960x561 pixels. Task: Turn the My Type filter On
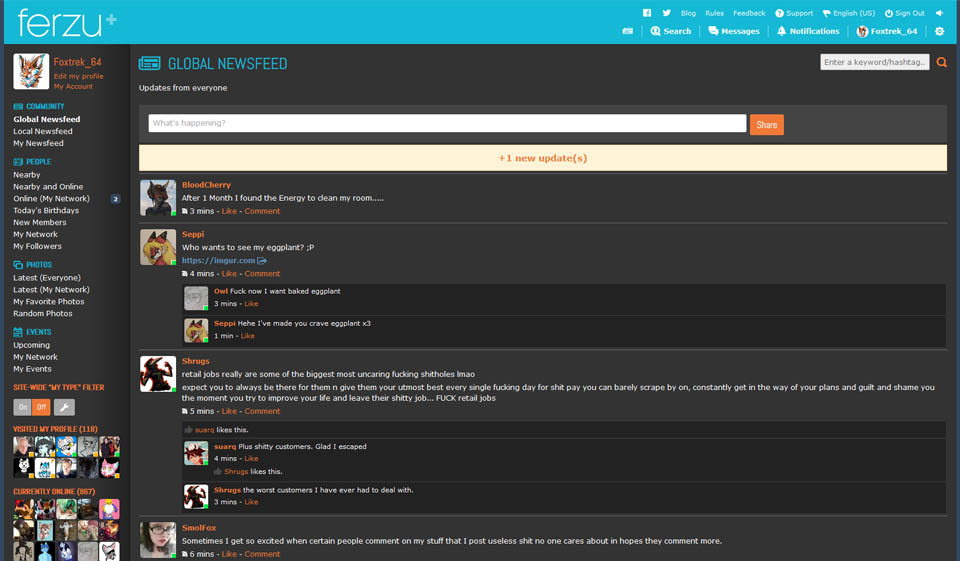(22, 407)
